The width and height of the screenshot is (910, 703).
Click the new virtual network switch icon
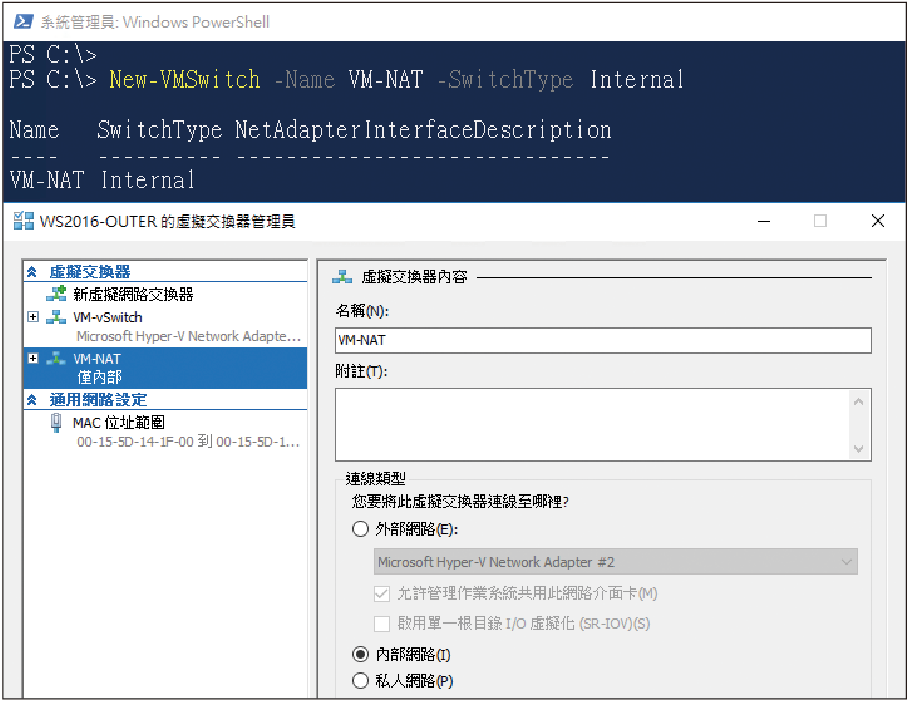click(56, 294)
